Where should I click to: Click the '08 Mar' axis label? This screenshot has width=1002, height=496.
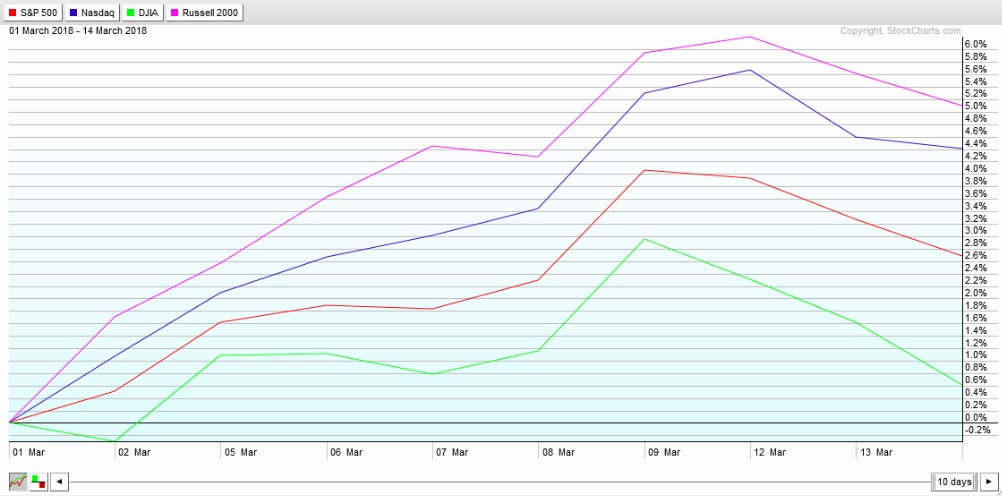[558, 453]
